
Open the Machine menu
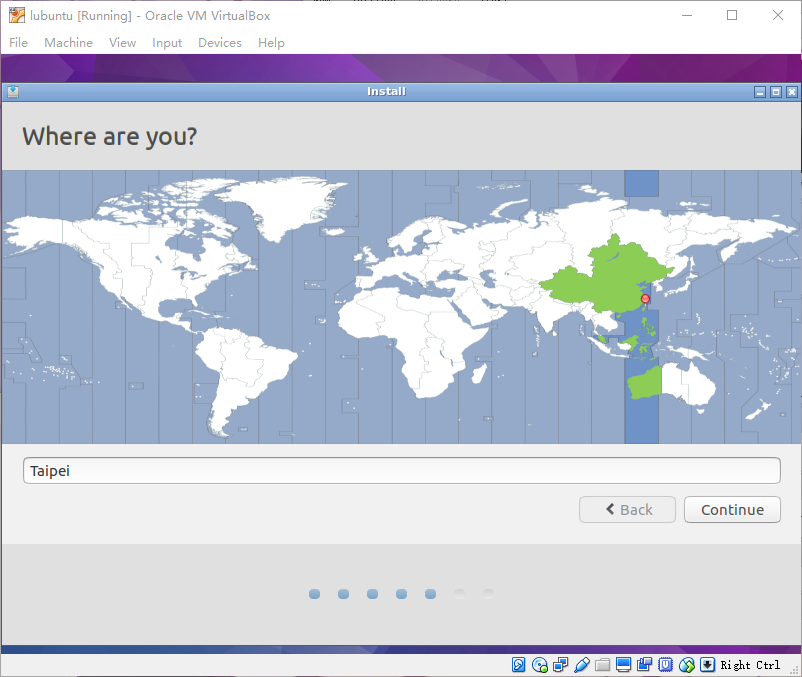click(68, 43)
